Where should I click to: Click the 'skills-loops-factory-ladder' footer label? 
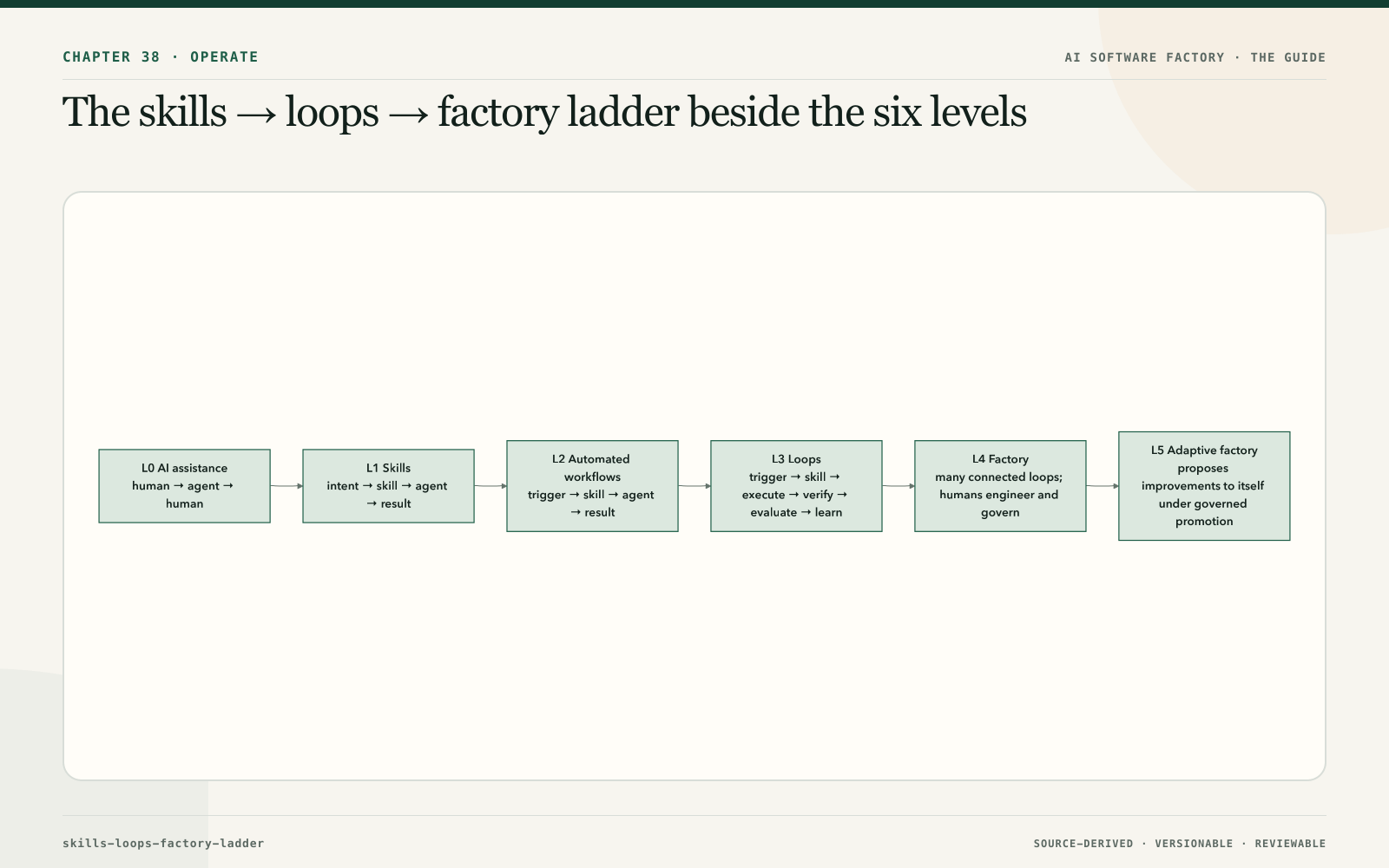[163, 843]
